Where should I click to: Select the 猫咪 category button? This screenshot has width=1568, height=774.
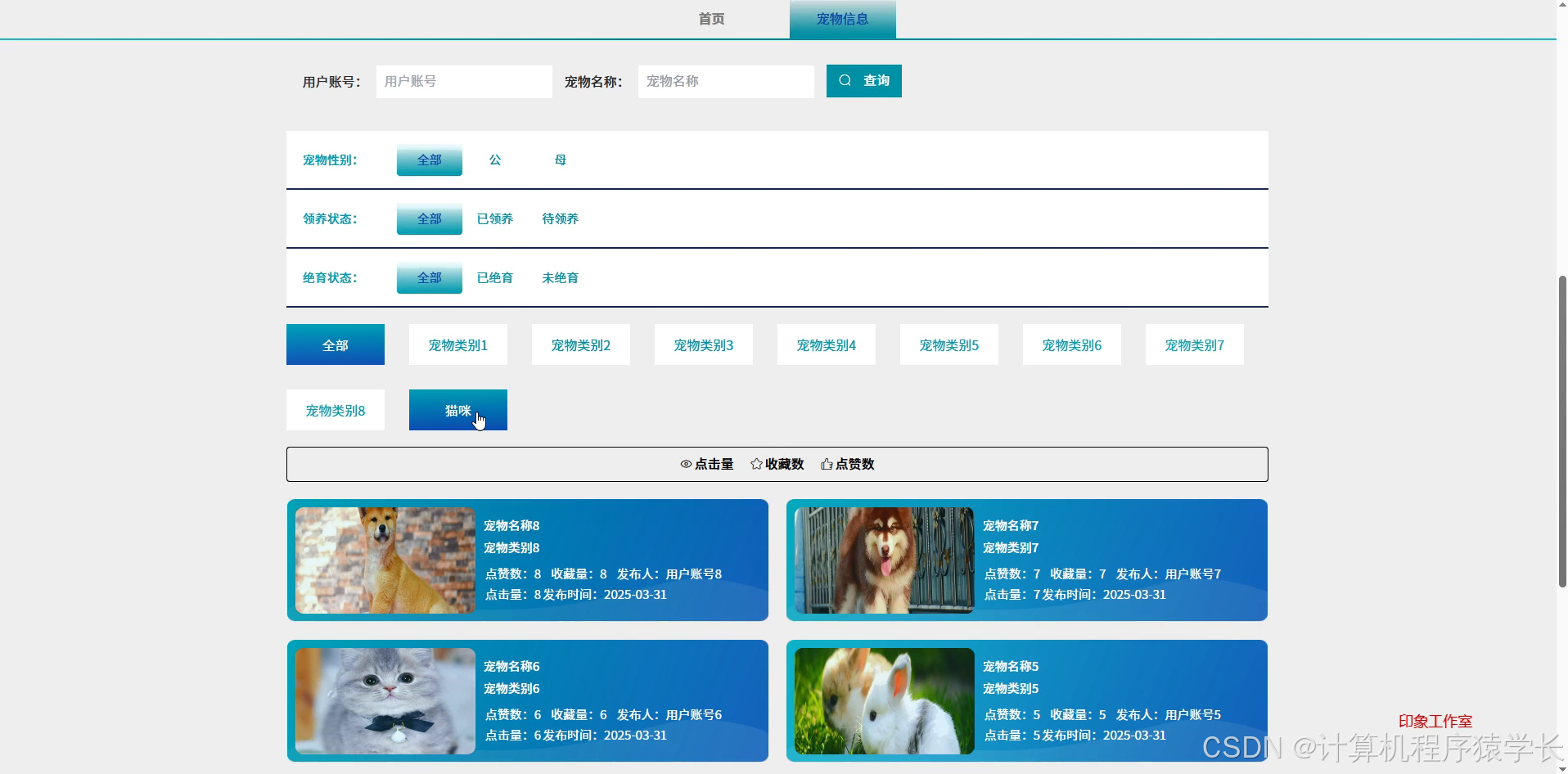pos(457,410)
